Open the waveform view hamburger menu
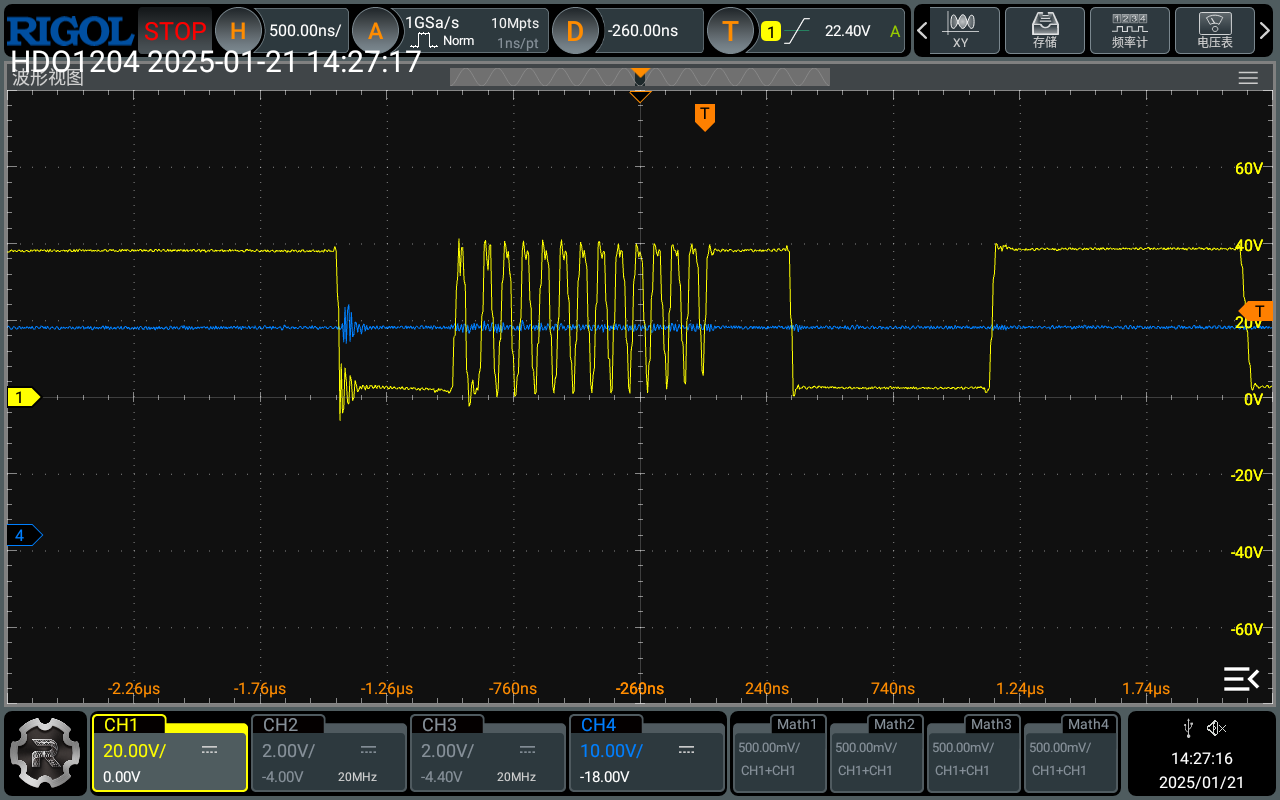The image size is (1280, 800). click(x=1248, y=78)
